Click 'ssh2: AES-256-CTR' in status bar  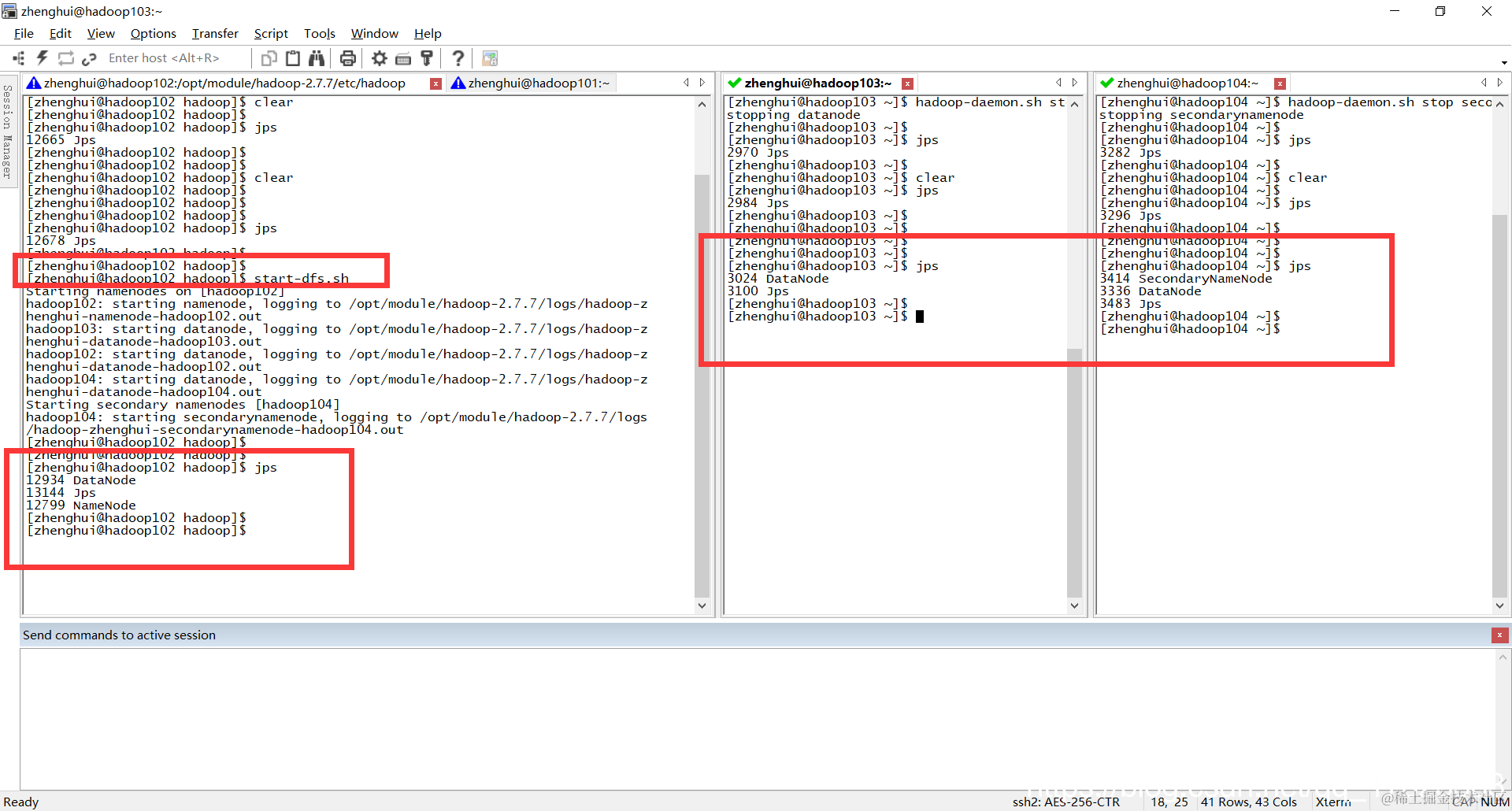click(1065, 802)
